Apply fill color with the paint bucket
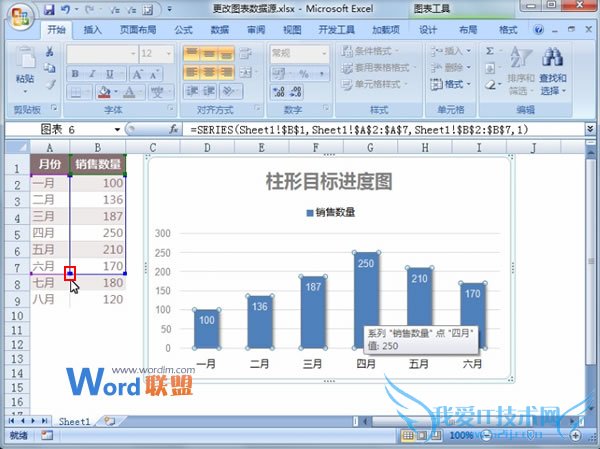 (x=104, y=92)
